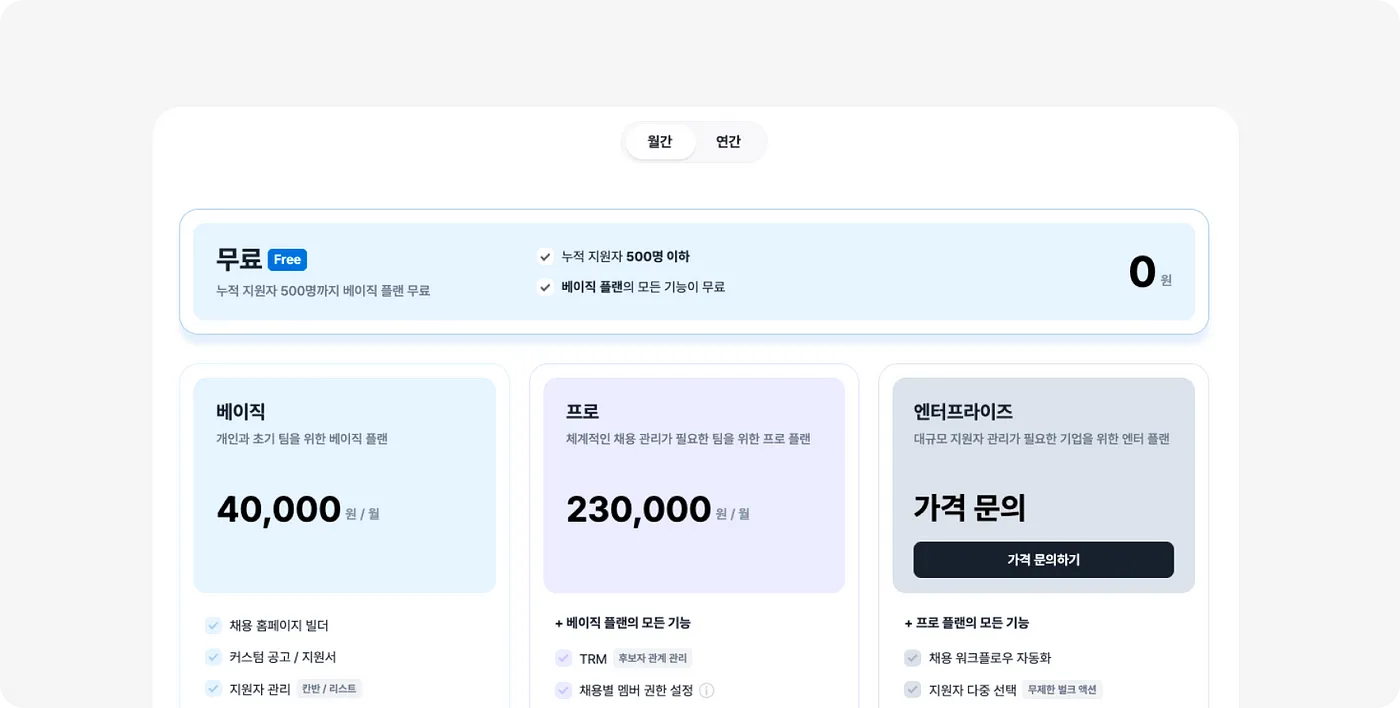Click the text + 베이직 플랜의 모든 기능
The image size is (1400, 708).
coord(623,623)
